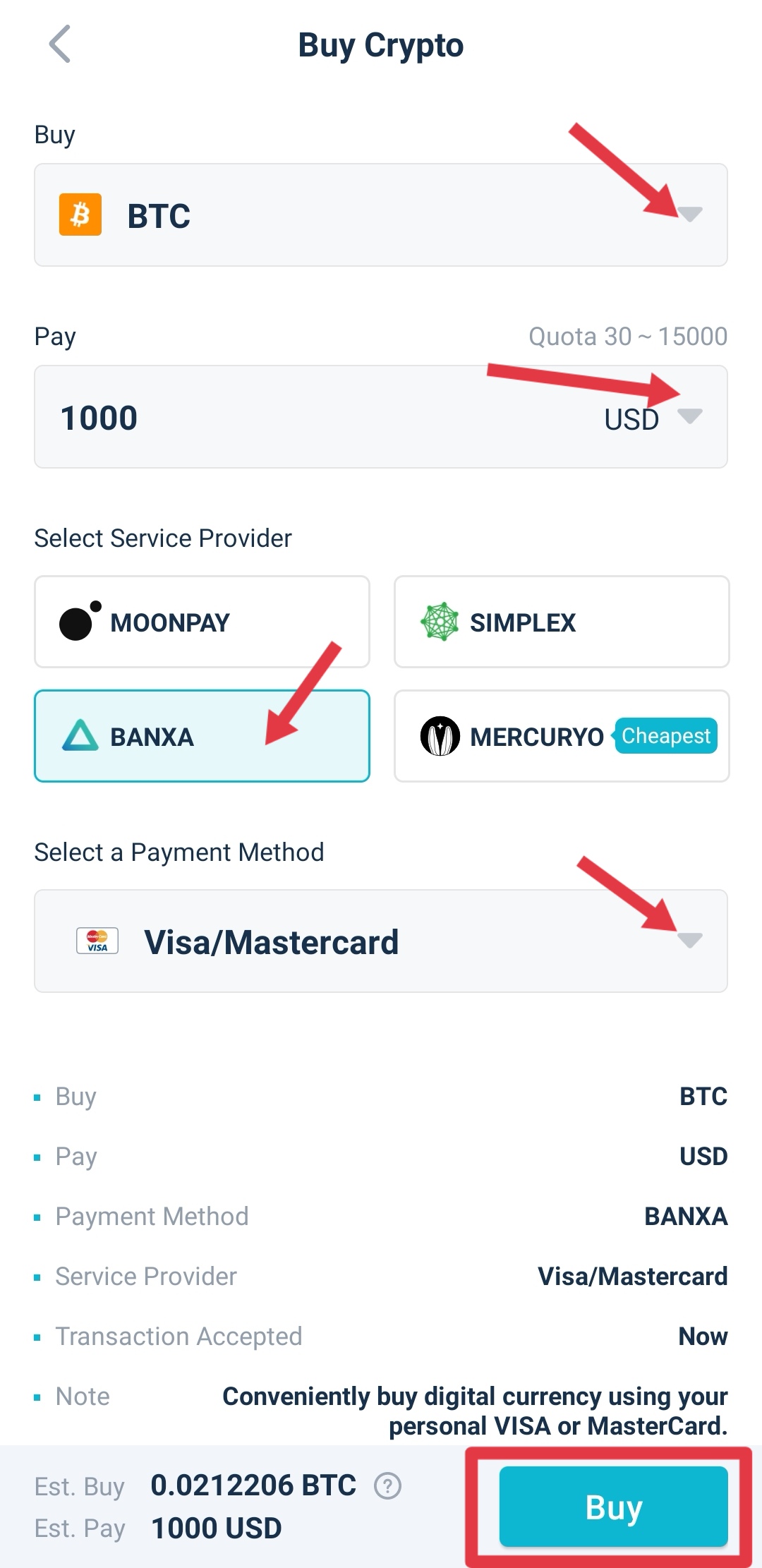Expand the BTC cryptocurrency dropdown arrow
The image size is (762, 1568).
pyautogui.click(x=690, y=214)
